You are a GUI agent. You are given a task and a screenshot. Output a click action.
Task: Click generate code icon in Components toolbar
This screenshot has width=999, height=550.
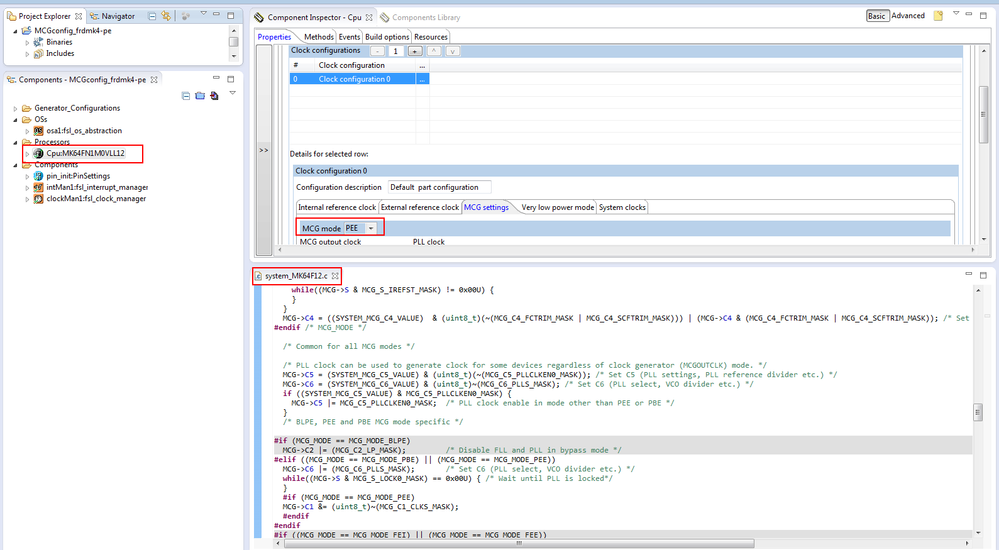[214, 96]
